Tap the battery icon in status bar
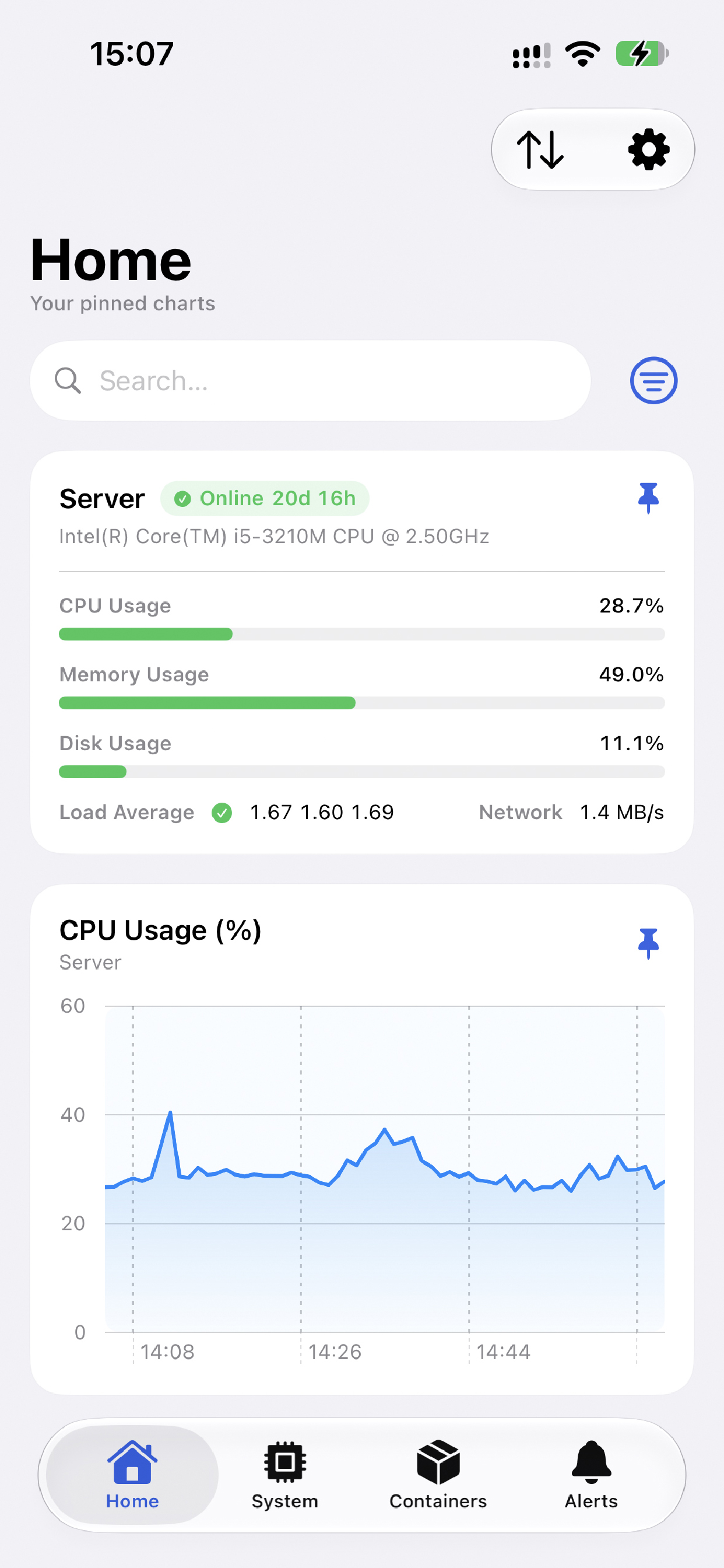This screenshot has height=1568, width=724. pos(642,54)
